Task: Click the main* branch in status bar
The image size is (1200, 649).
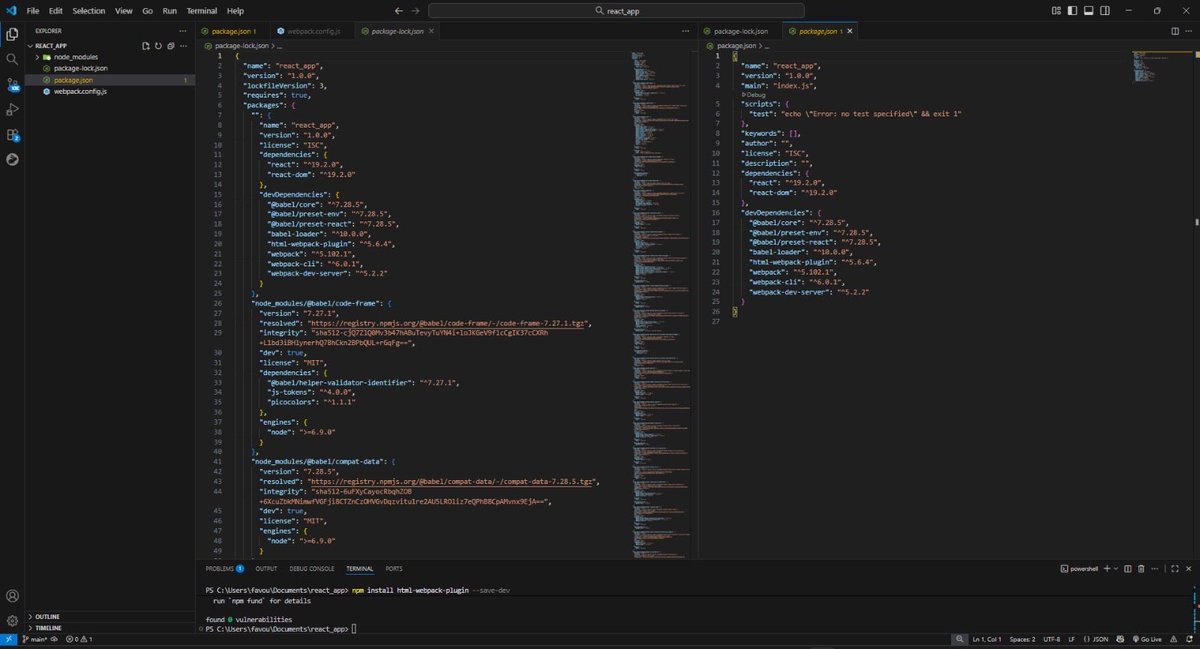Action: pyautogui.click(x=37, y=639)
